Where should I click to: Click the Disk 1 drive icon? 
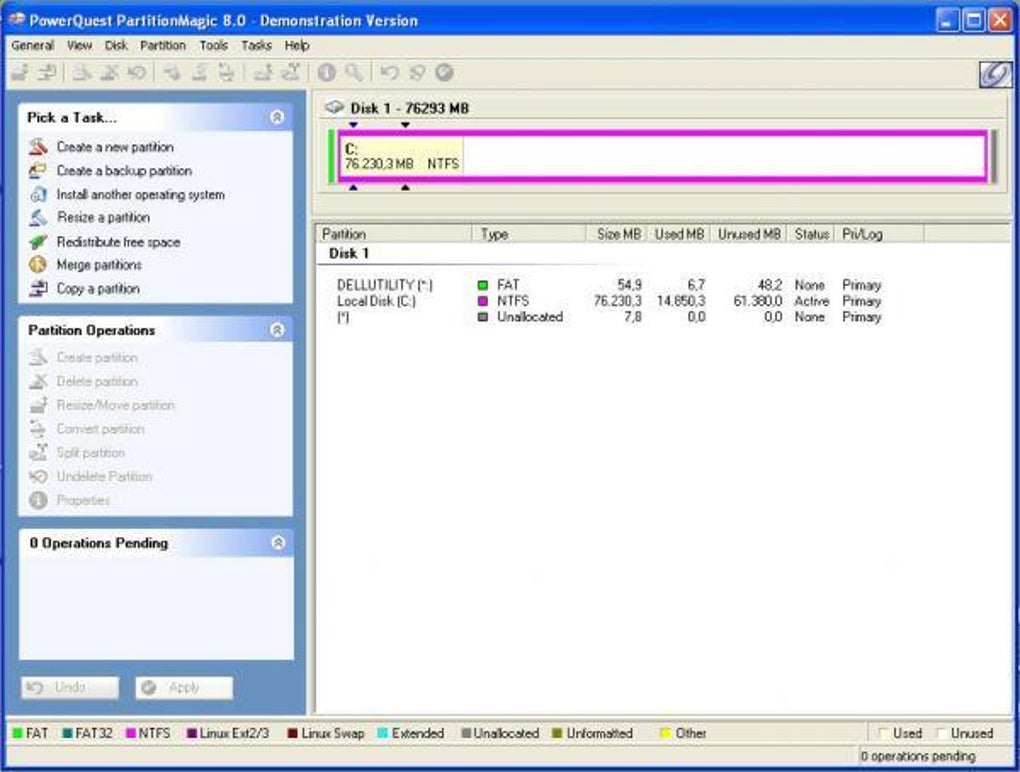pyautogui.click(x=334, y=107)
